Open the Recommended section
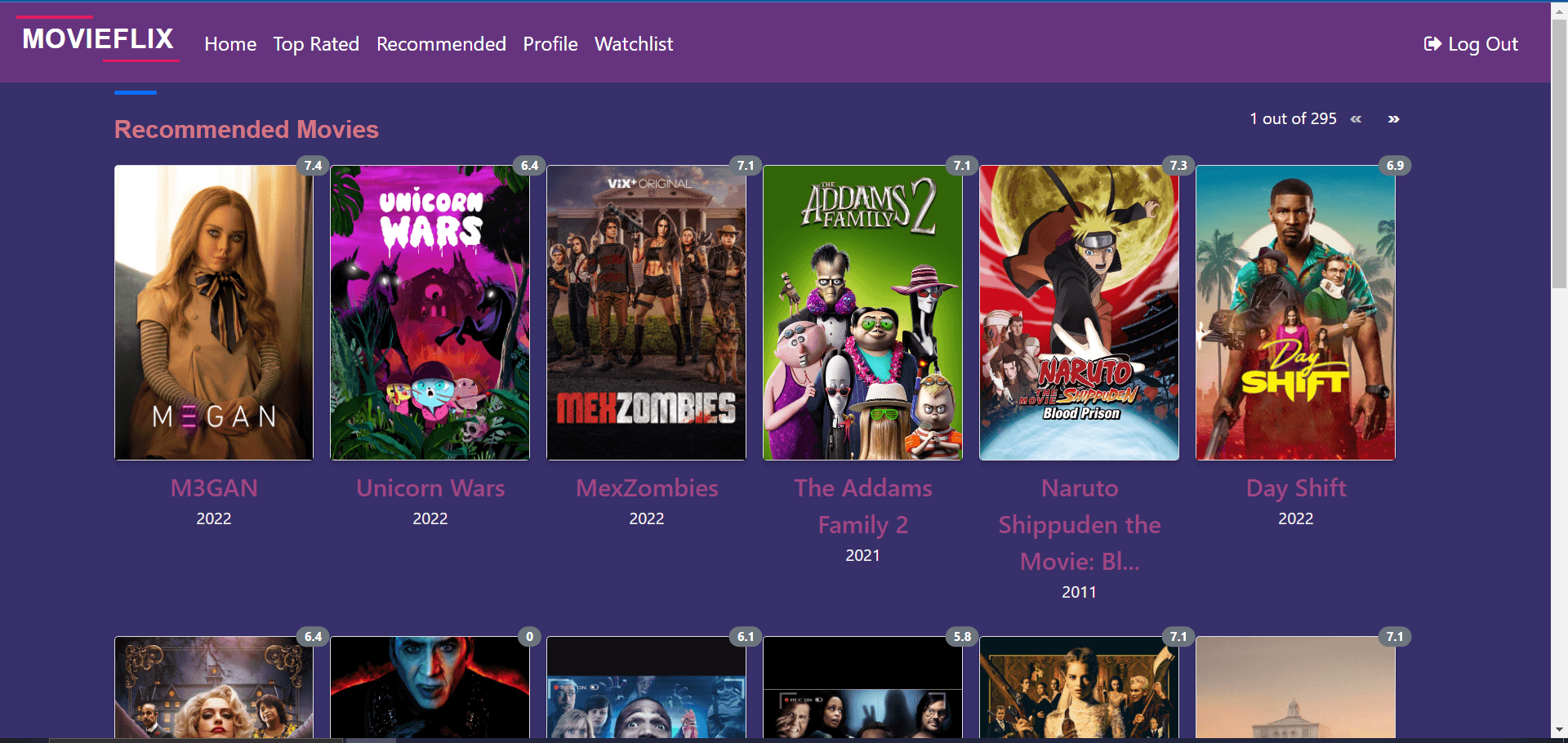Screen dimensions: 1568x743 (441, 44)
